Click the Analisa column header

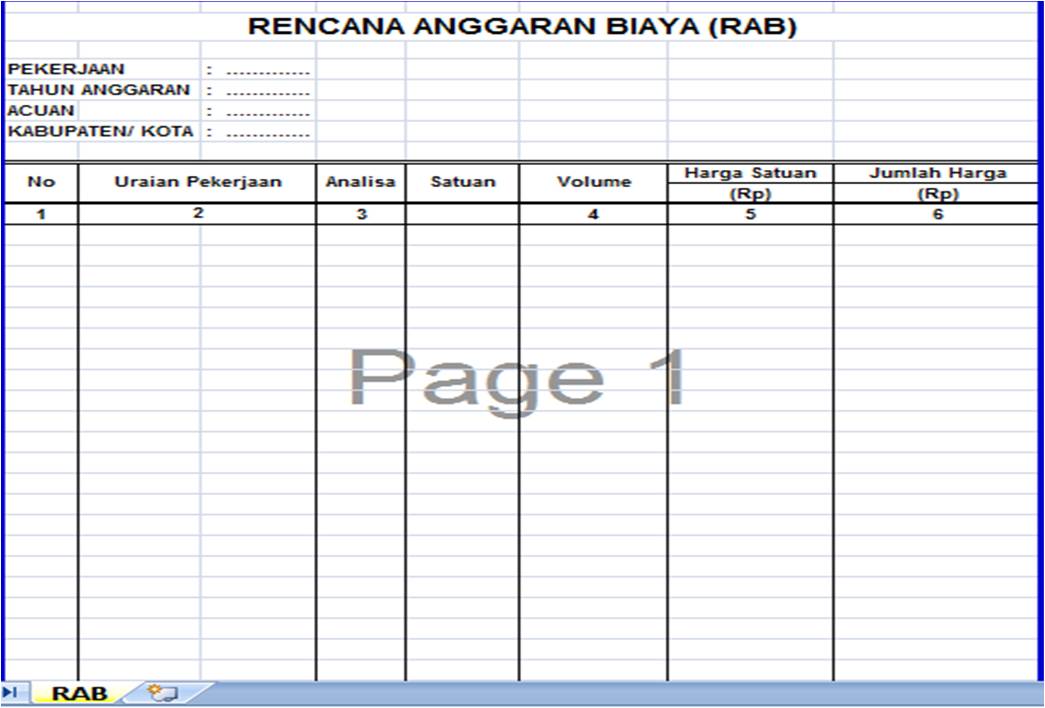359,182
